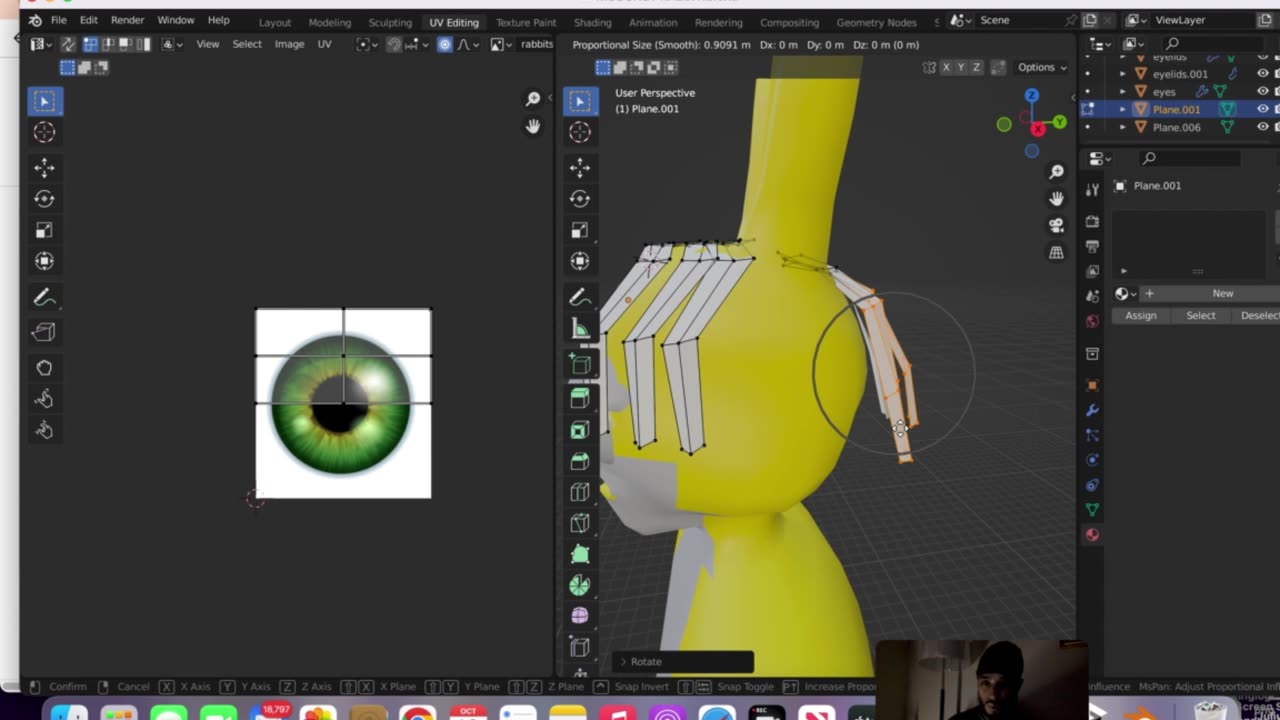Expand the eyes outliner entry
Screen dimensions: 1280x720
point(1122,91)
